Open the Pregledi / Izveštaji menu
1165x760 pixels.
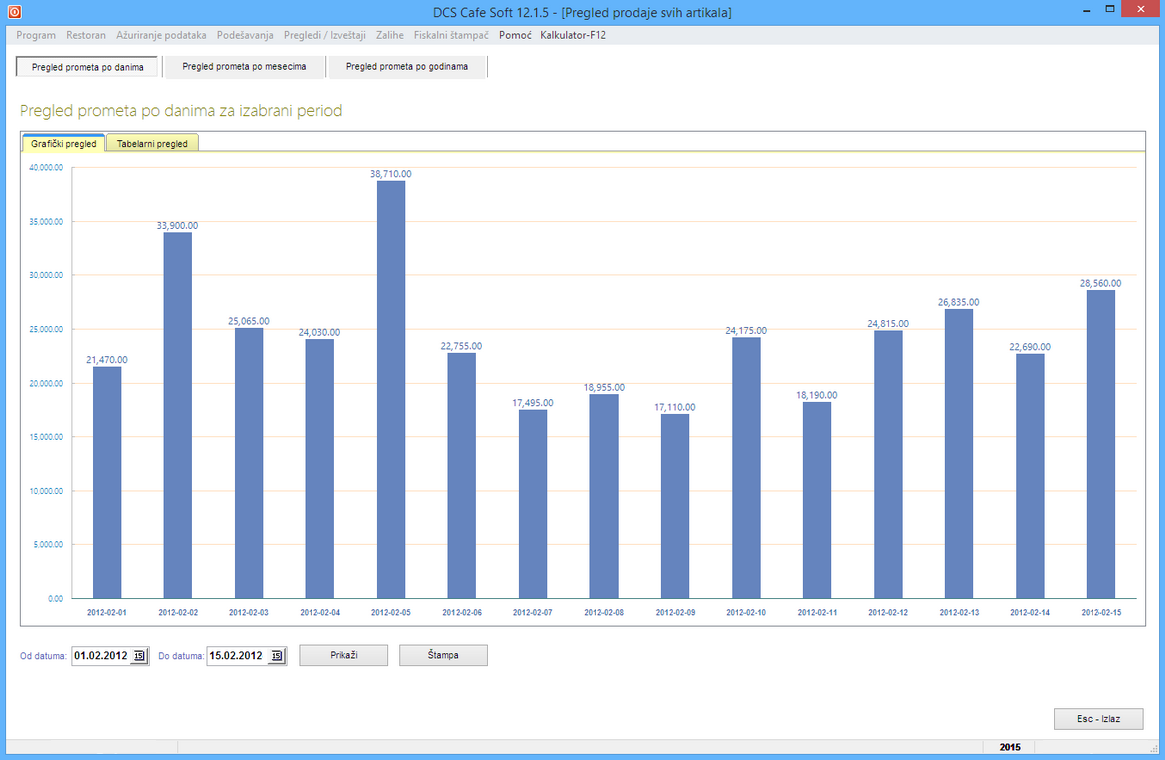[x=325, y=35]
